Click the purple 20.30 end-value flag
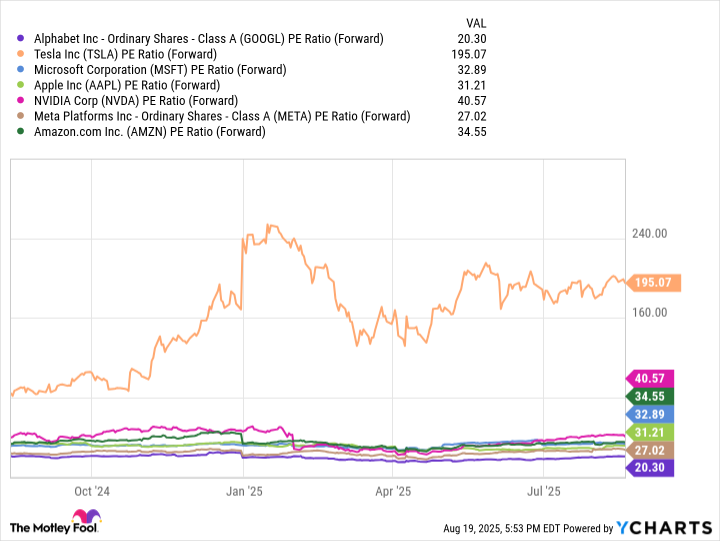 (x=649, y=468)
